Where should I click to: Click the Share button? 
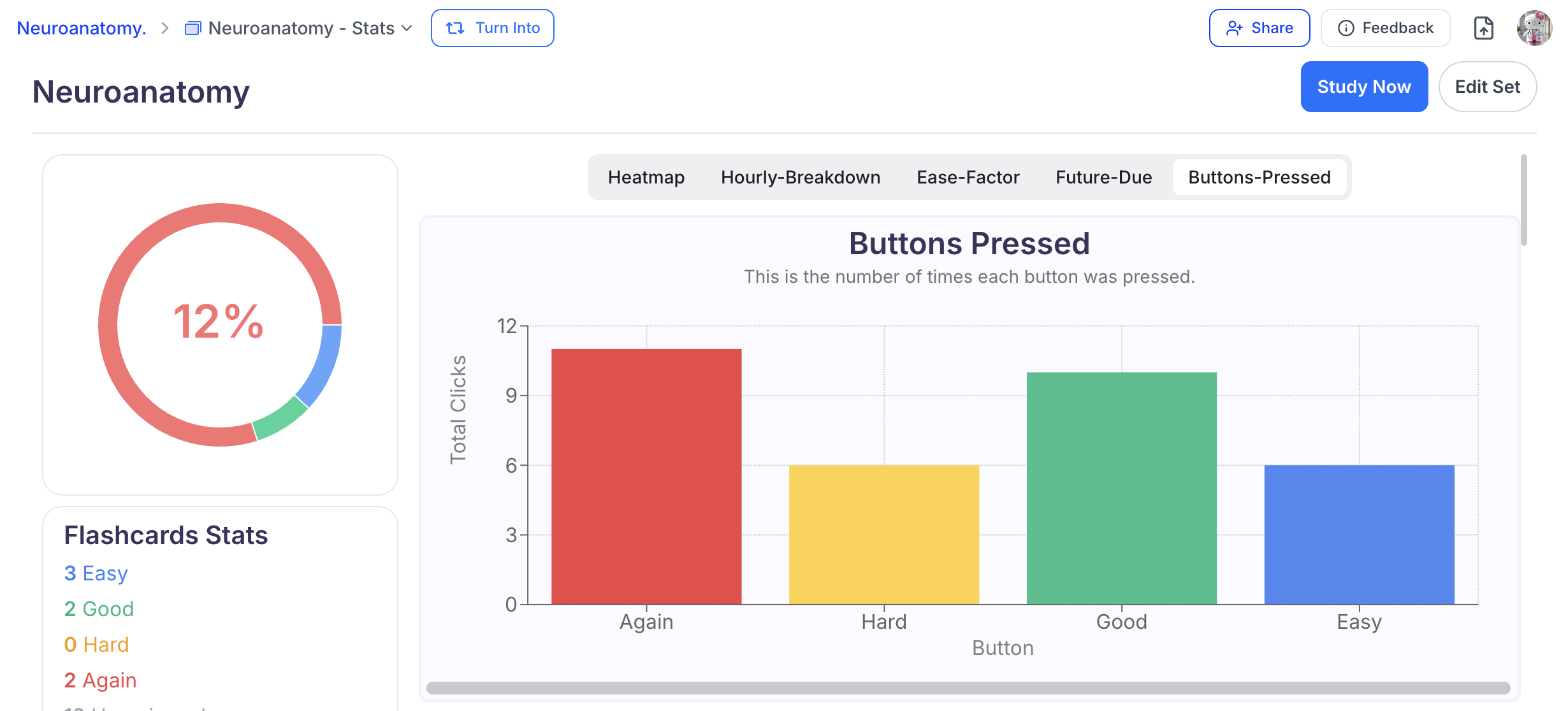(1259, 28)
